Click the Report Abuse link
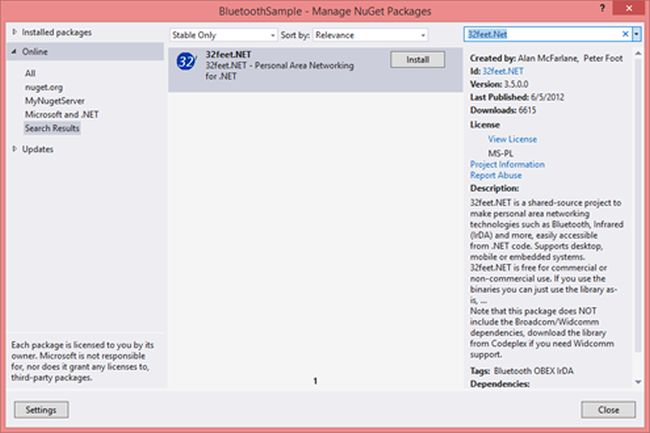Screen dimensions: 650x433 pyautogui.click(x=496, y=175)
